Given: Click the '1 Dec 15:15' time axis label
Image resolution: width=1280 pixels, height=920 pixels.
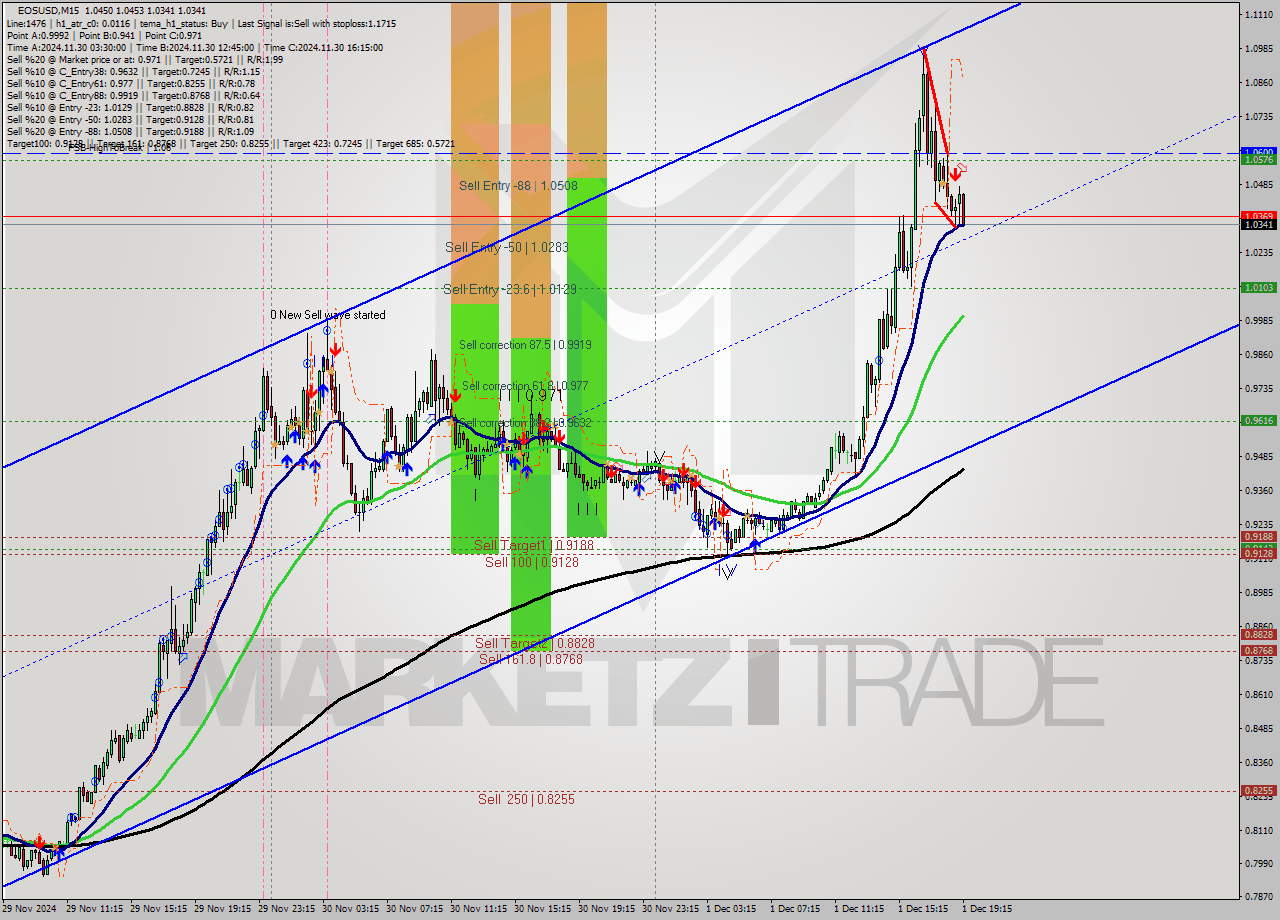Looking at the screenshot, I should 924,909.
